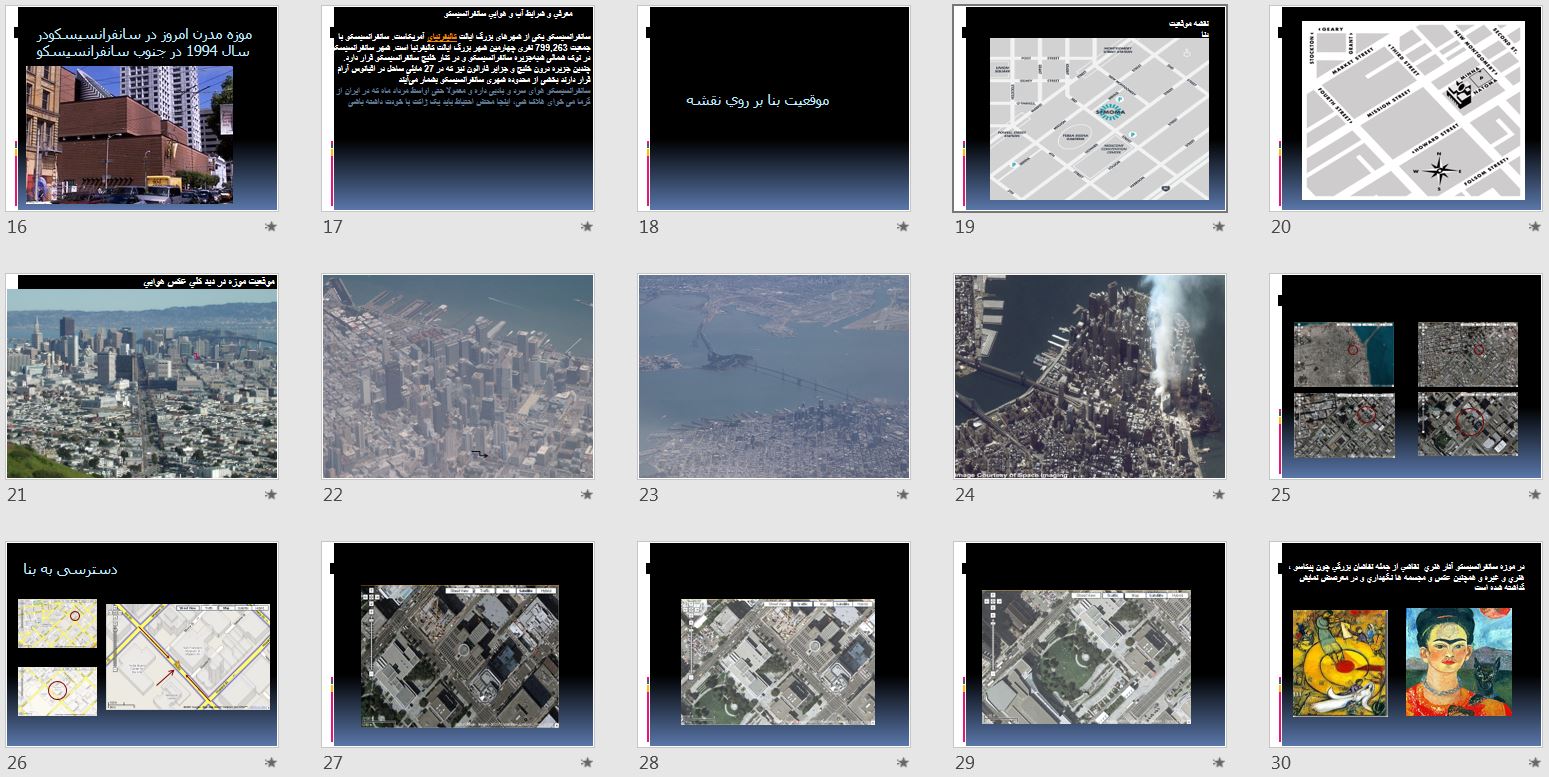Click the star icon beneath slide 29
The image size is (1549, 777).
point(1219,763)
